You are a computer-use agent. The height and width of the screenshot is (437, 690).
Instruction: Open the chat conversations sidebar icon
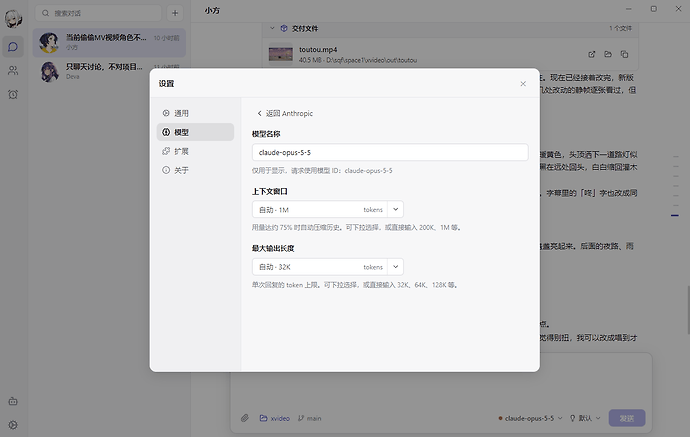(13, 47)
